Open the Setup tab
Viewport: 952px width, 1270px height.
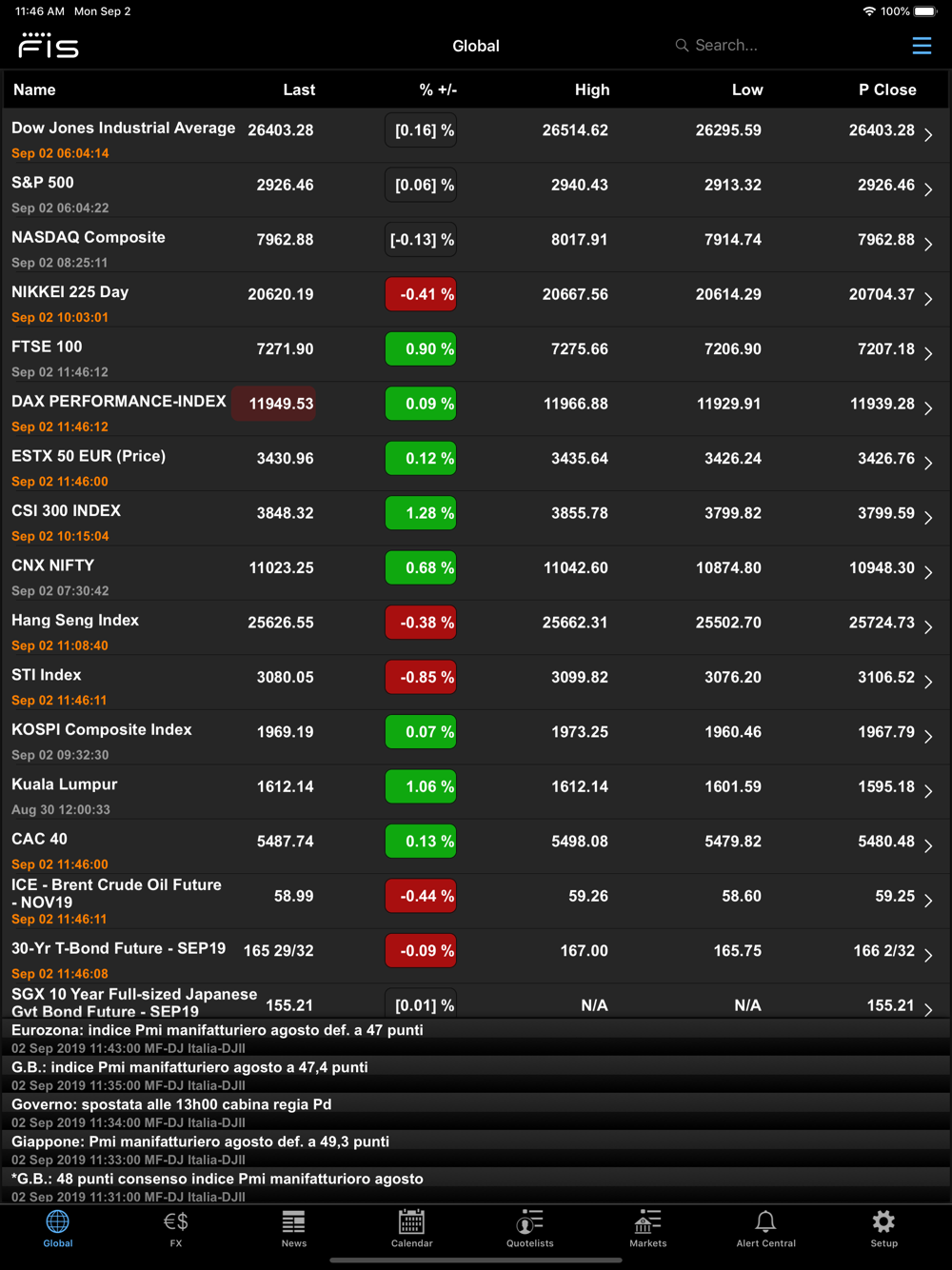(884, 1229)
